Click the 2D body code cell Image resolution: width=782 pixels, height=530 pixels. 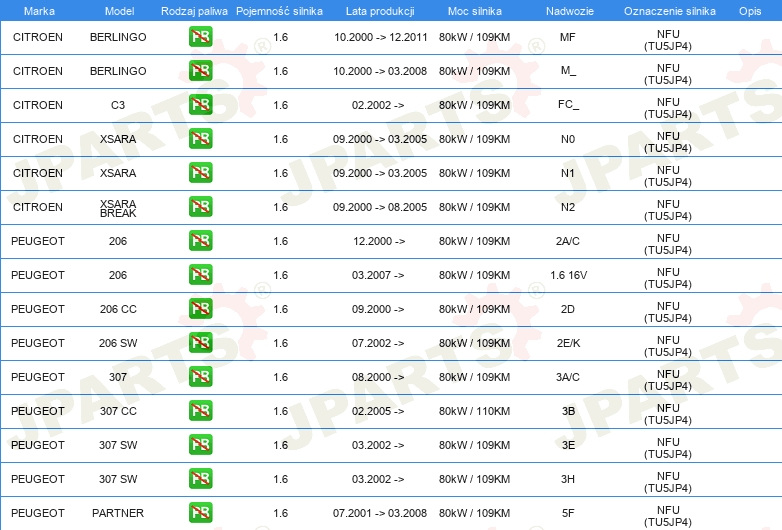pos(568,309)
